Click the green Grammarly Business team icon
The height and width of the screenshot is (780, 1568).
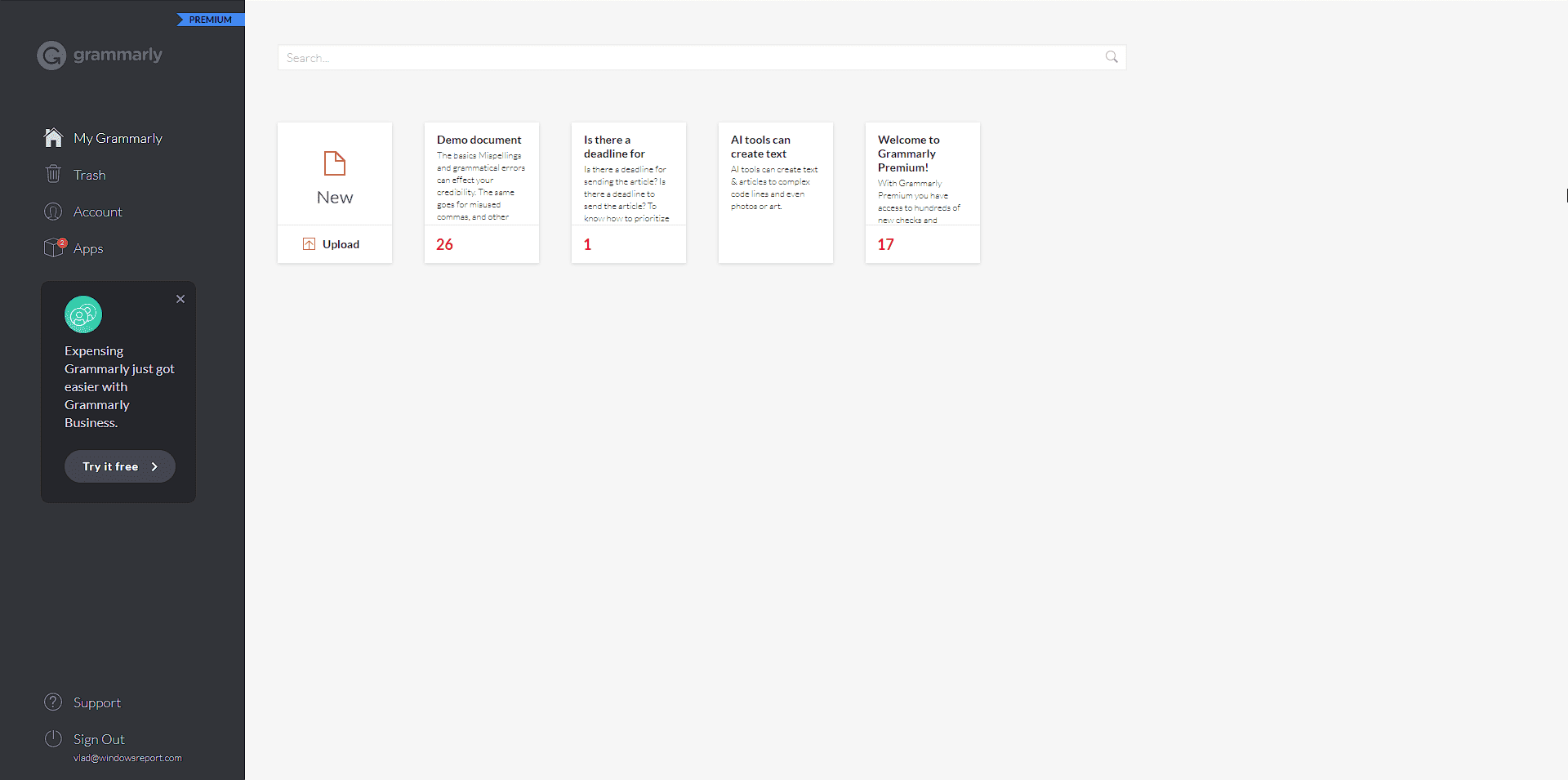click(83, 314)
